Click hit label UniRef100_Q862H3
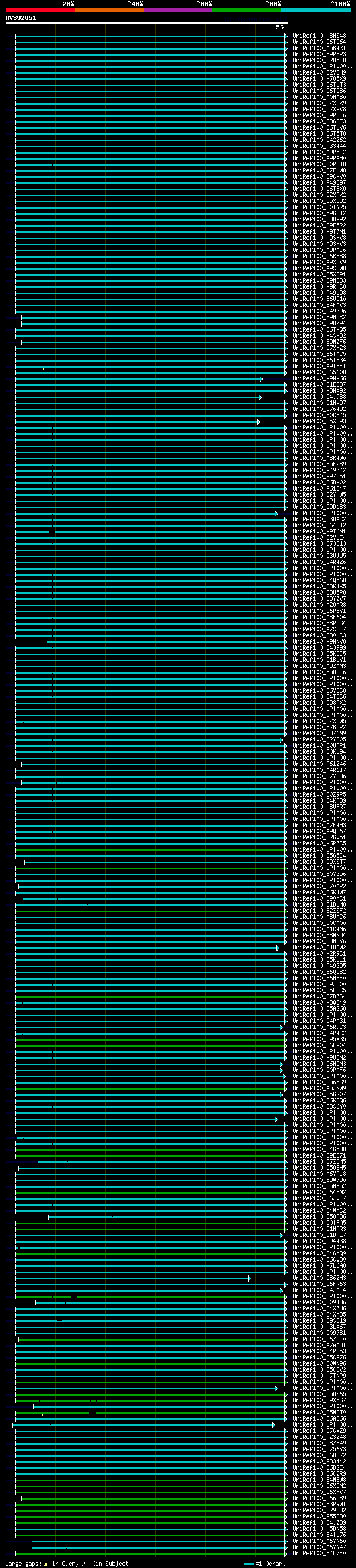 [319, 1278]
